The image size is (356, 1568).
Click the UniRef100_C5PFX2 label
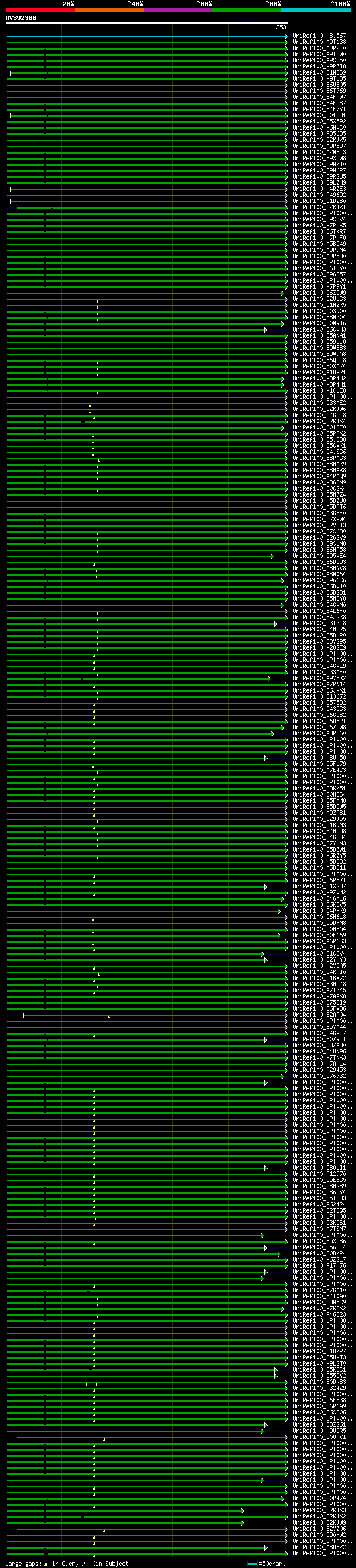coord(319,434)
